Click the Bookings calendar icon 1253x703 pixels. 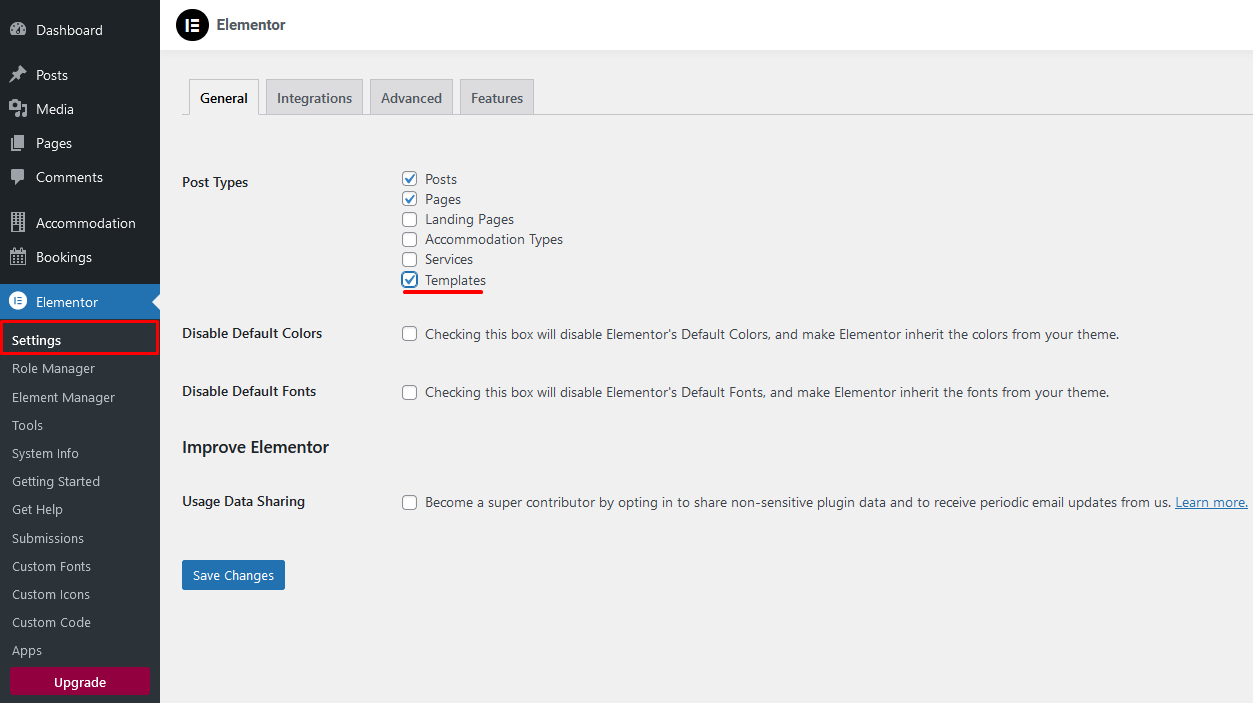point(18,257)
